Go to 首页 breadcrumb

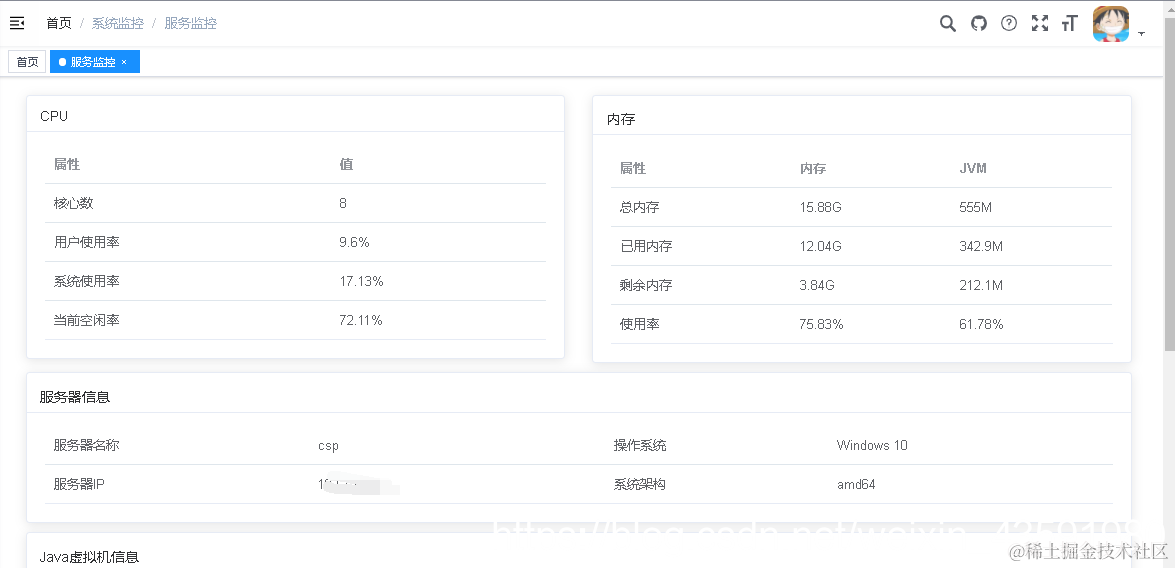58,23
